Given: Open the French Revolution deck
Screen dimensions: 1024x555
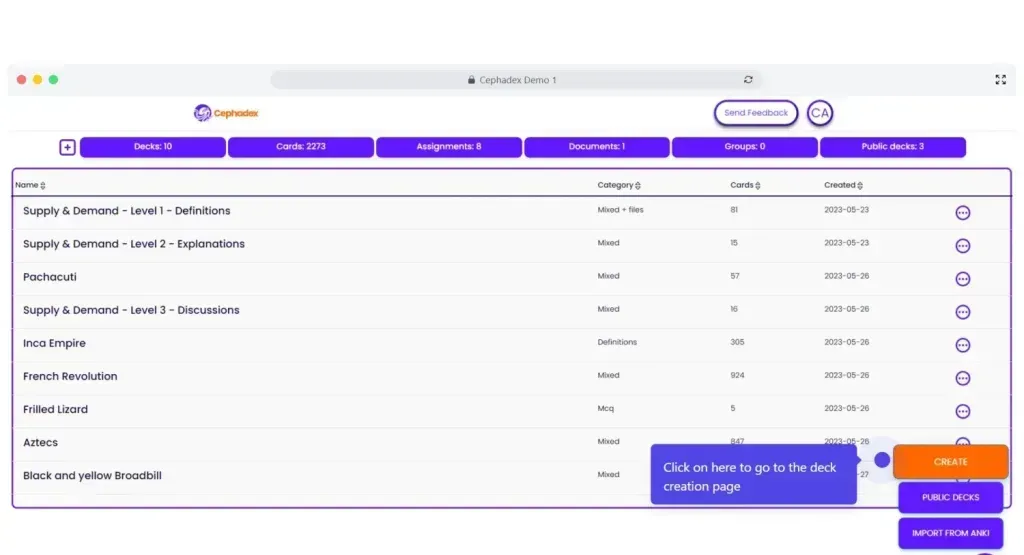Looking at the screenshot, I should tap(70, 376).
